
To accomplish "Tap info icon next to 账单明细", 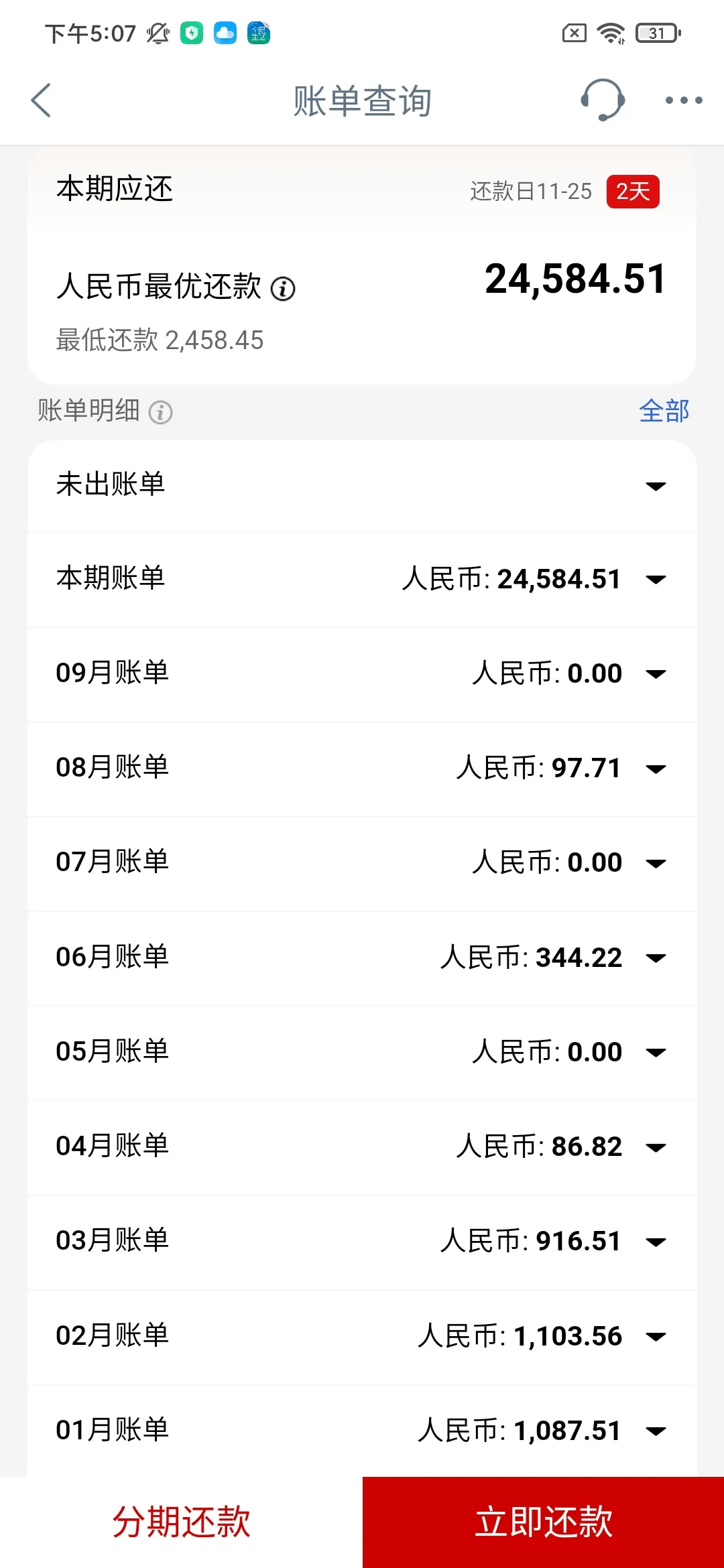I will tap(161, 412).
